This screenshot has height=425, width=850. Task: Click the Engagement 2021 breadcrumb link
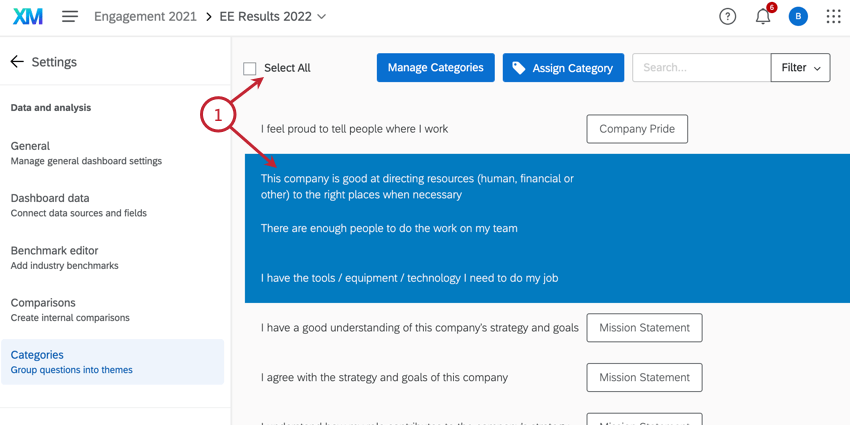[145, 17]
